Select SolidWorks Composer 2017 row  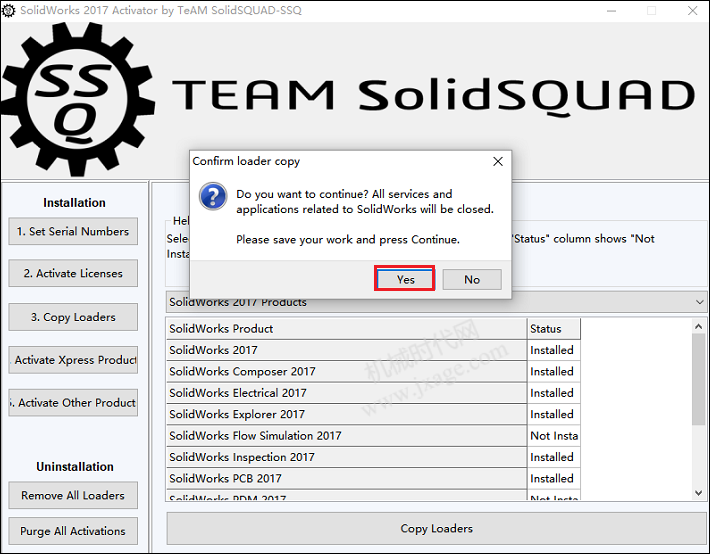tap(346, 371)
